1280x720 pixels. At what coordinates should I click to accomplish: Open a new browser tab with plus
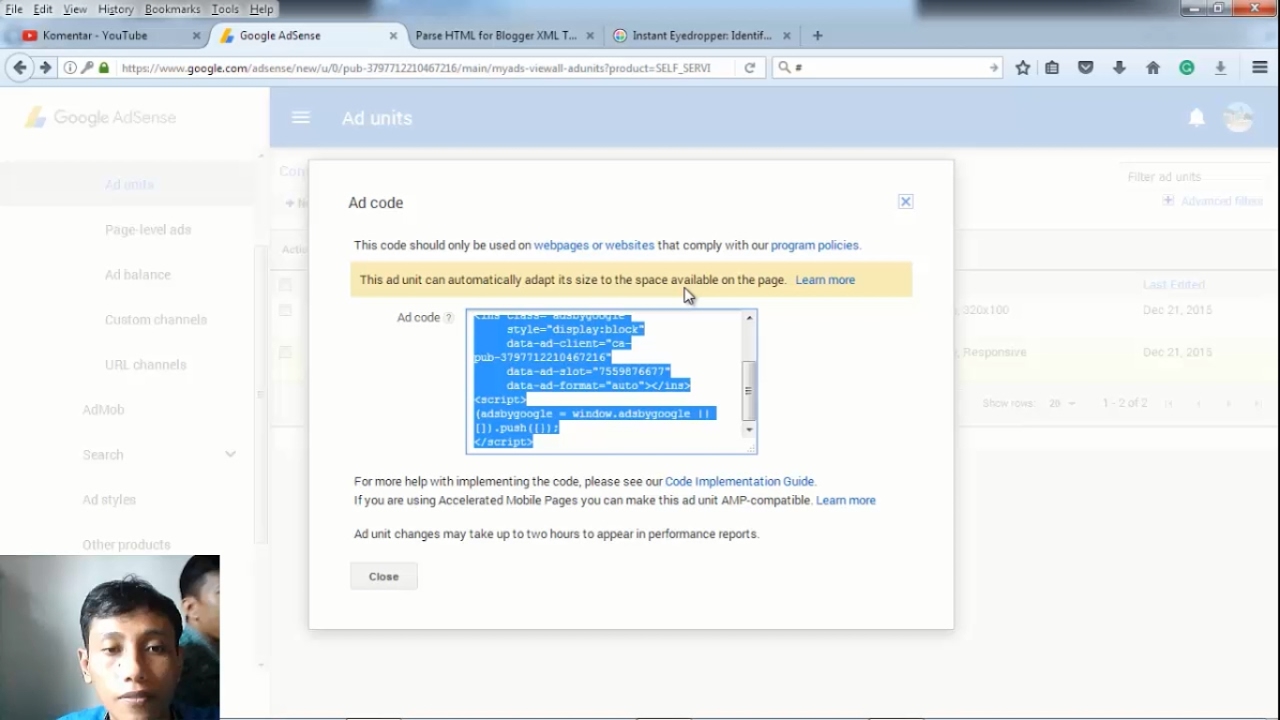(817, 35)
